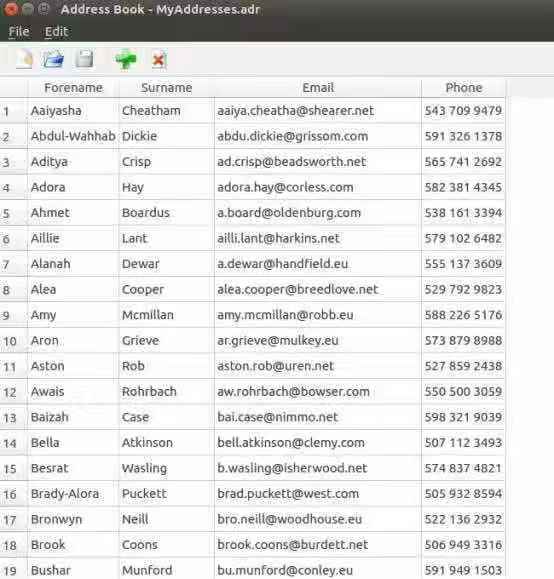Click email aw.rohrbach@bowser.com
Image resolution: width=554 pixels, height=579 pixels.
tap(318, 391)
